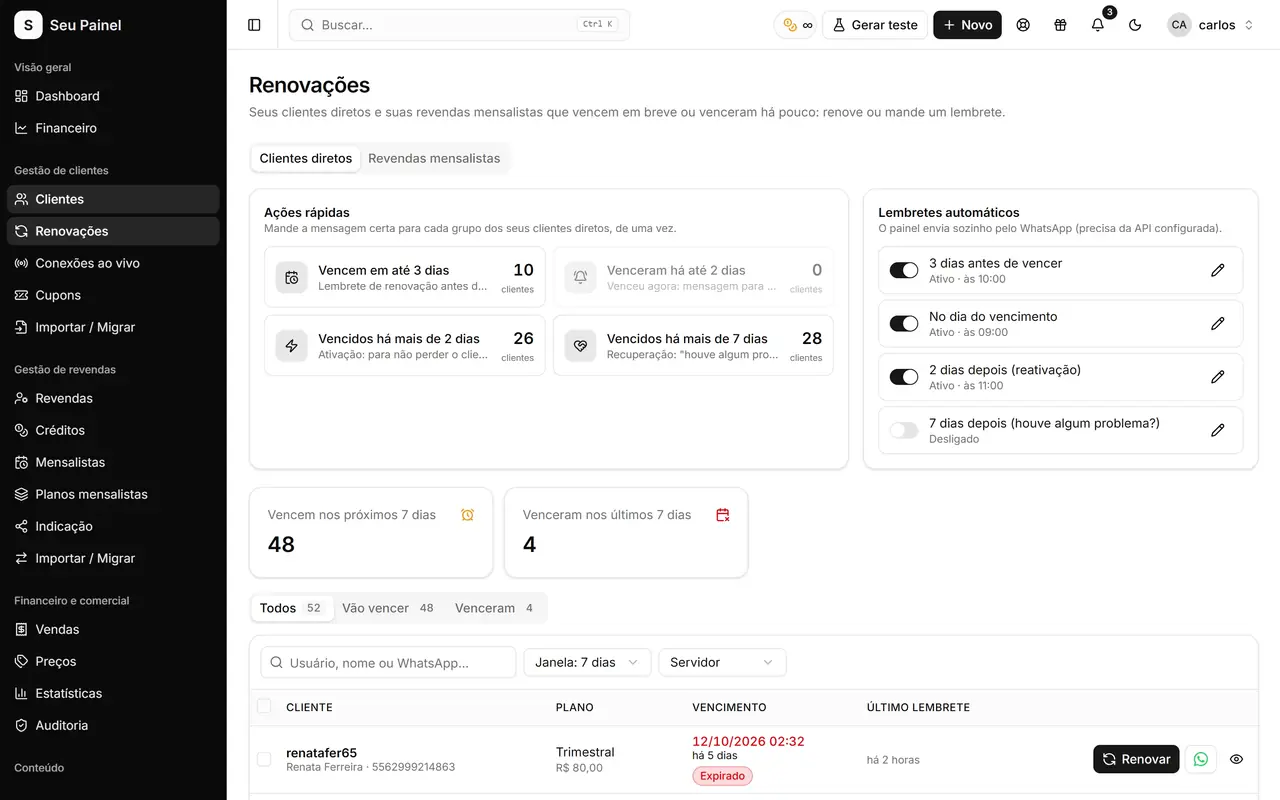1280x800 pixels.
Task: Edit the 'No dia do vencimento' reminder
Action: [x=1217, y=323]
